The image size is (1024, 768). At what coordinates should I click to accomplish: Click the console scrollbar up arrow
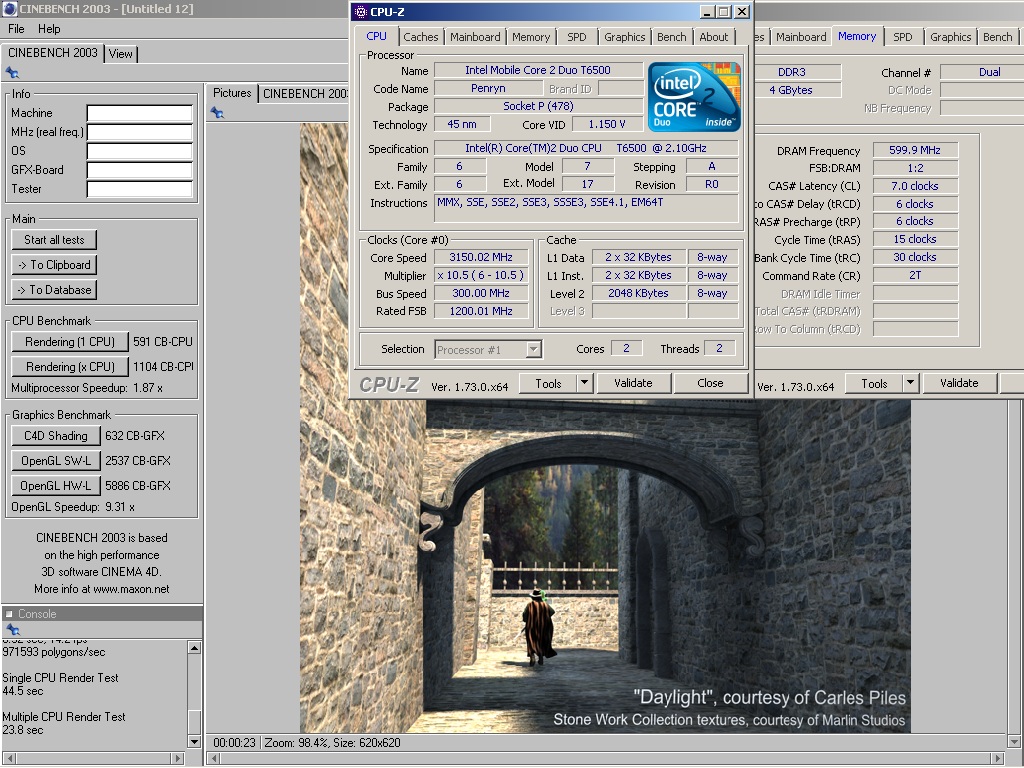point(194,648)
